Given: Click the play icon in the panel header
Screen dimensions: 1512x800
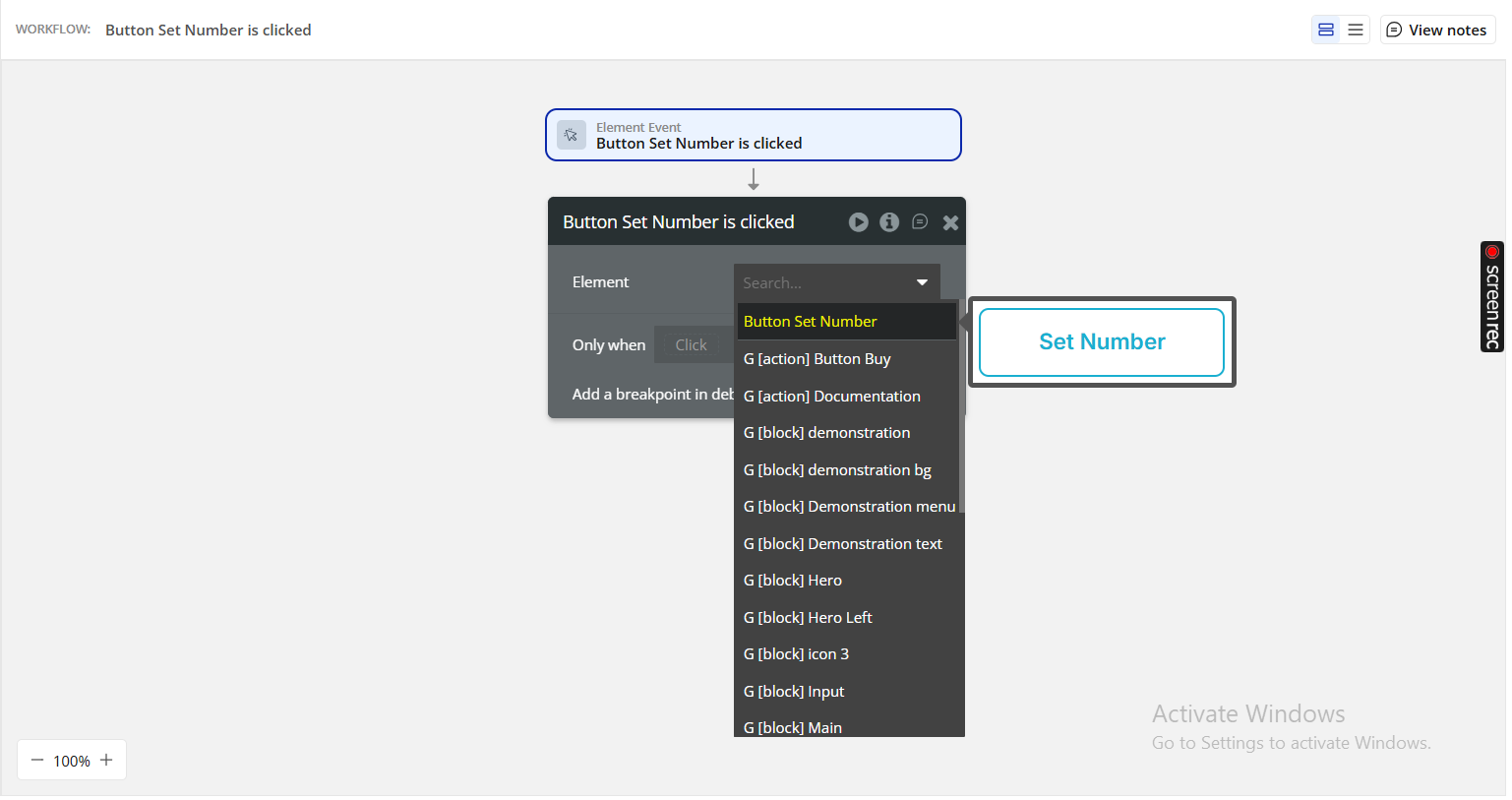Looking at the screenshot, I should (859, 222).
